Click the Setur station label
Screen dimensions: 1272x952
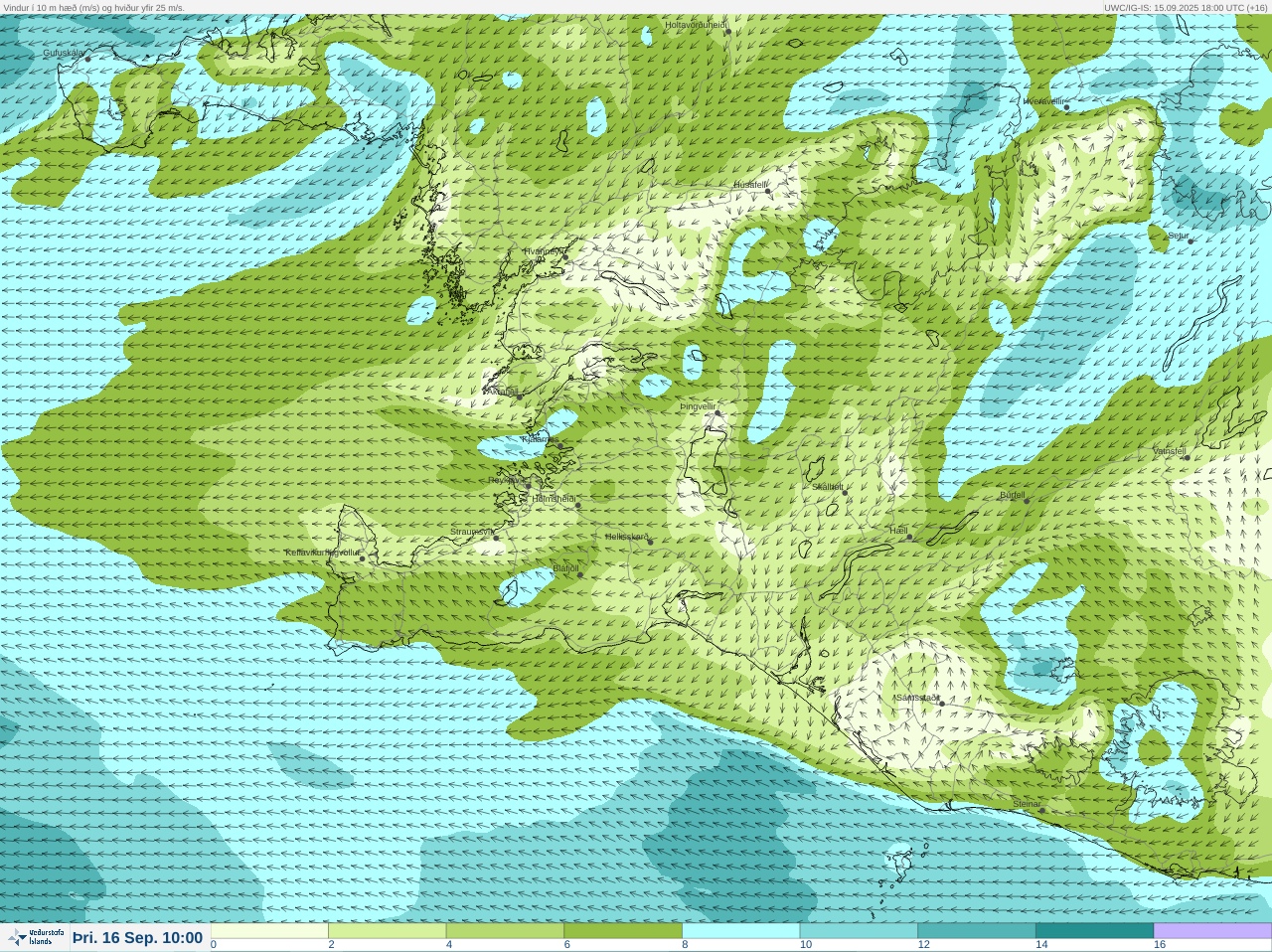(1178, 236)
